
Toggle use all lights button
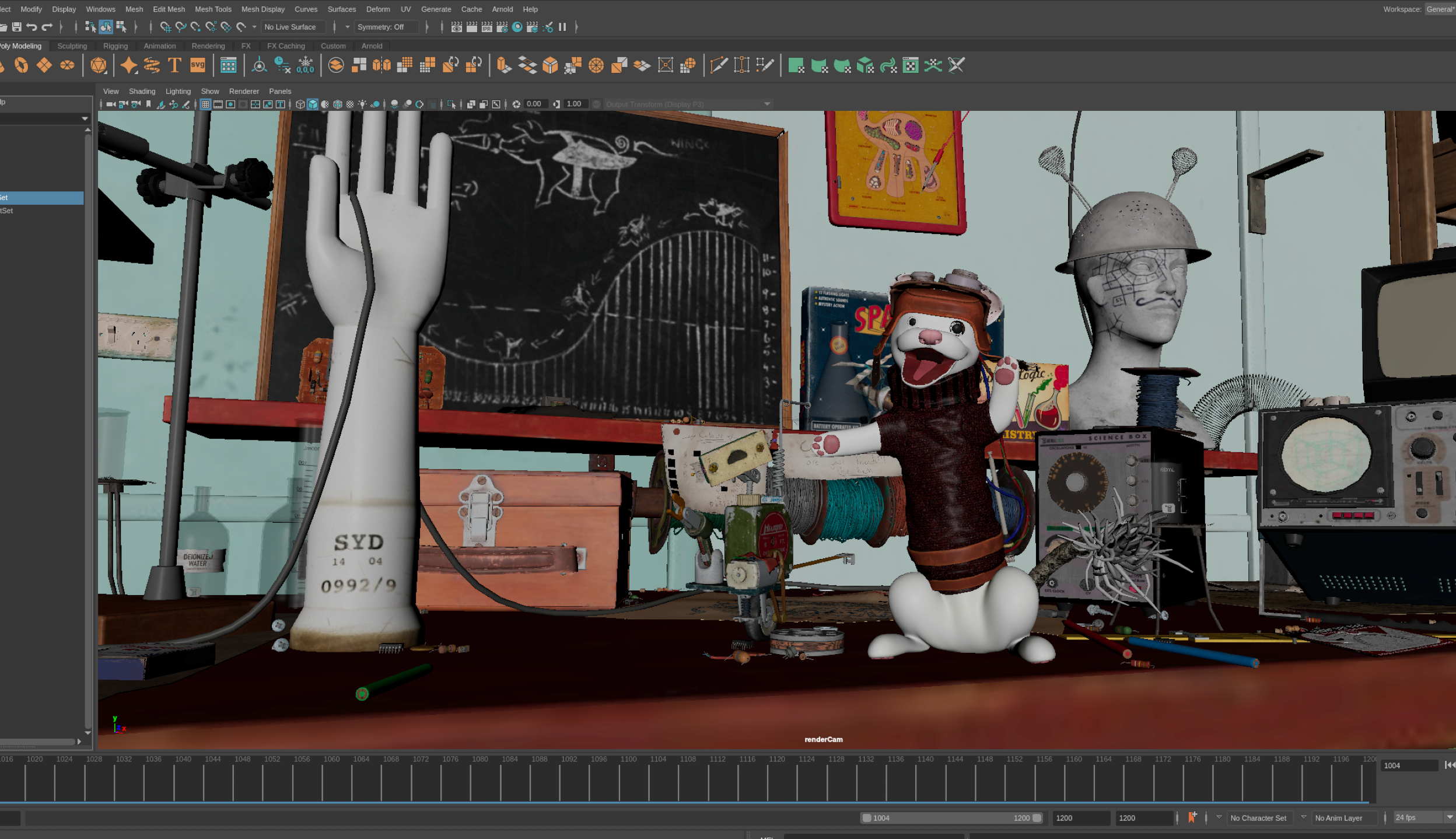(362, 104)
